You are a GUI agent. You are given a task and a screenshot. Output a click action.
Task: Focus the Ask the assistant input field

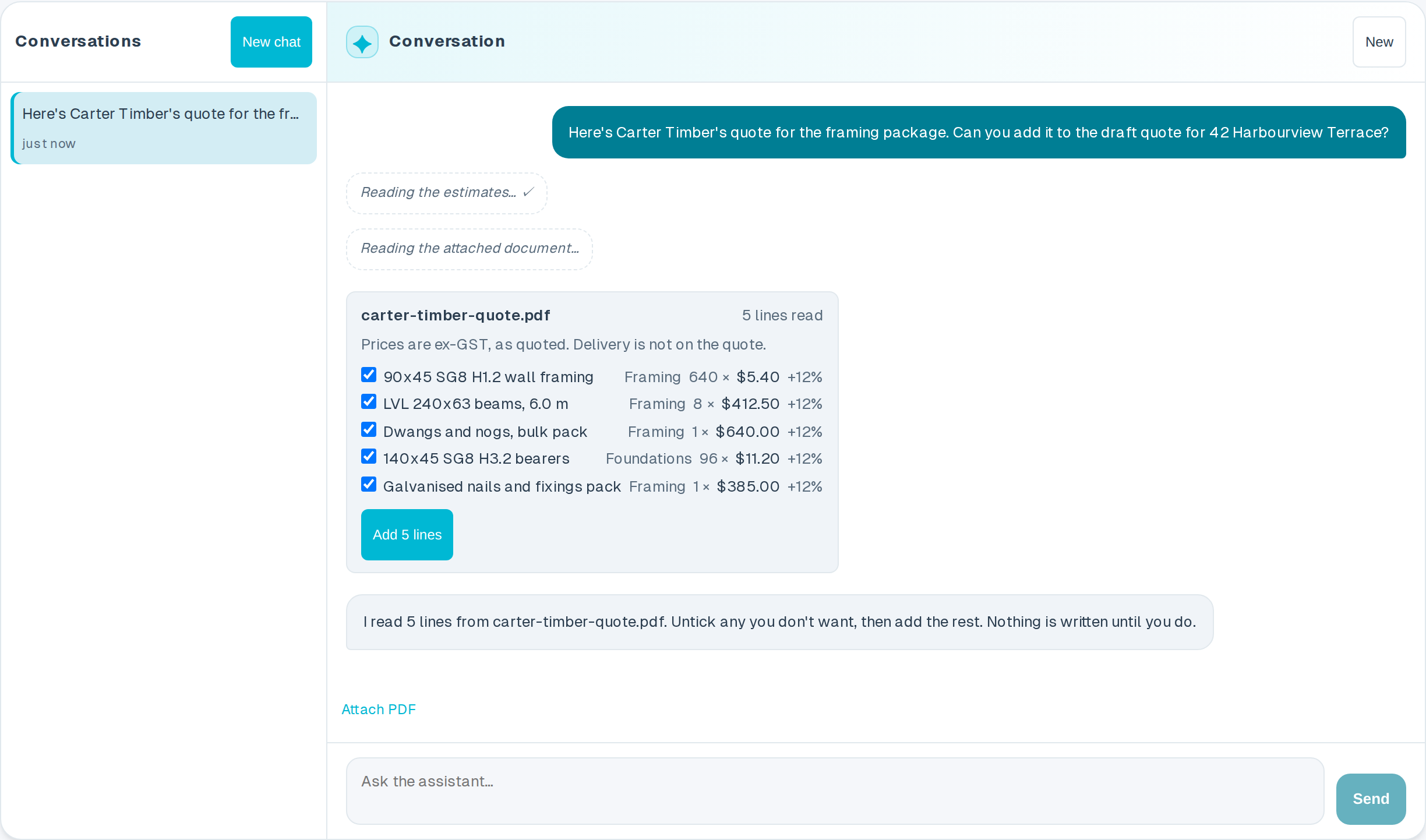coord(835,791)
